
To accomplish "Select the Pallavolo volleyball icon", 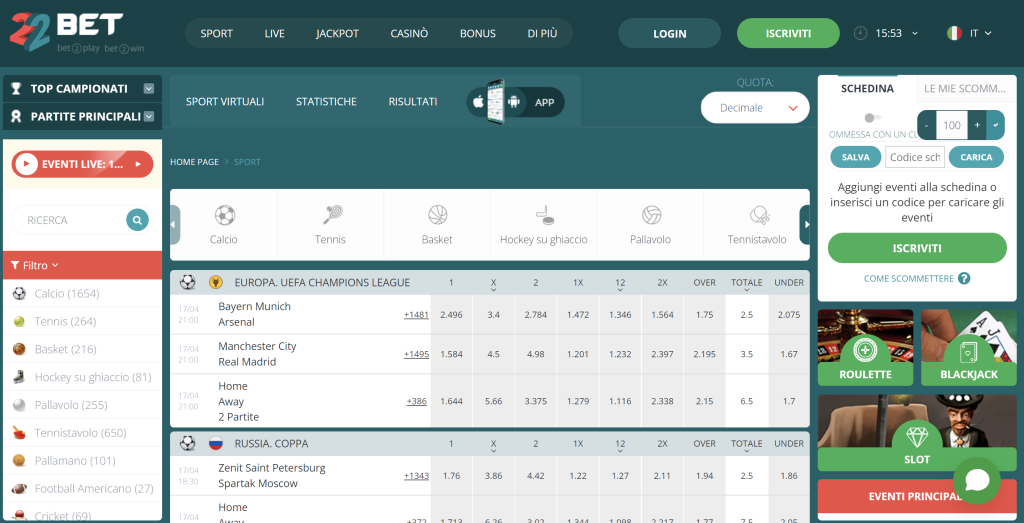I will 651,215.
